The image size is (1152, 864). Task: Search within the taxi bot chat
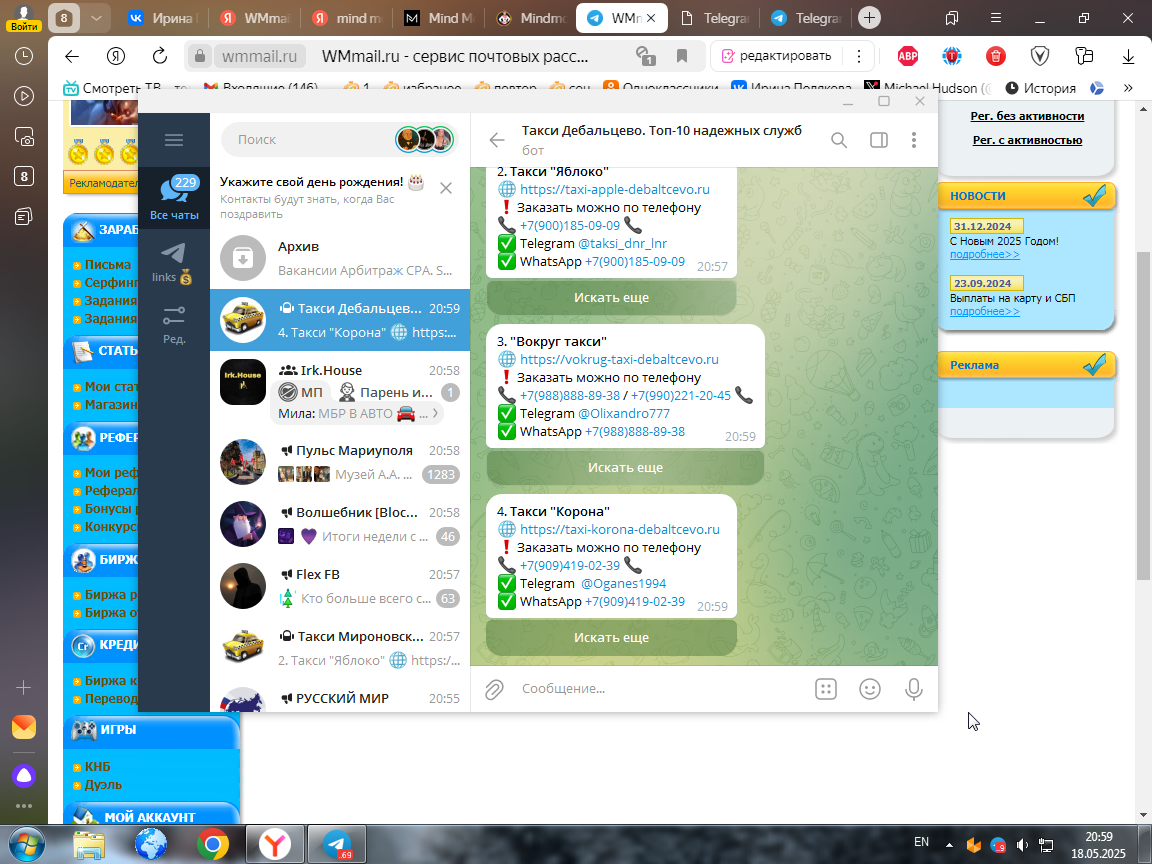click(838, 140)
